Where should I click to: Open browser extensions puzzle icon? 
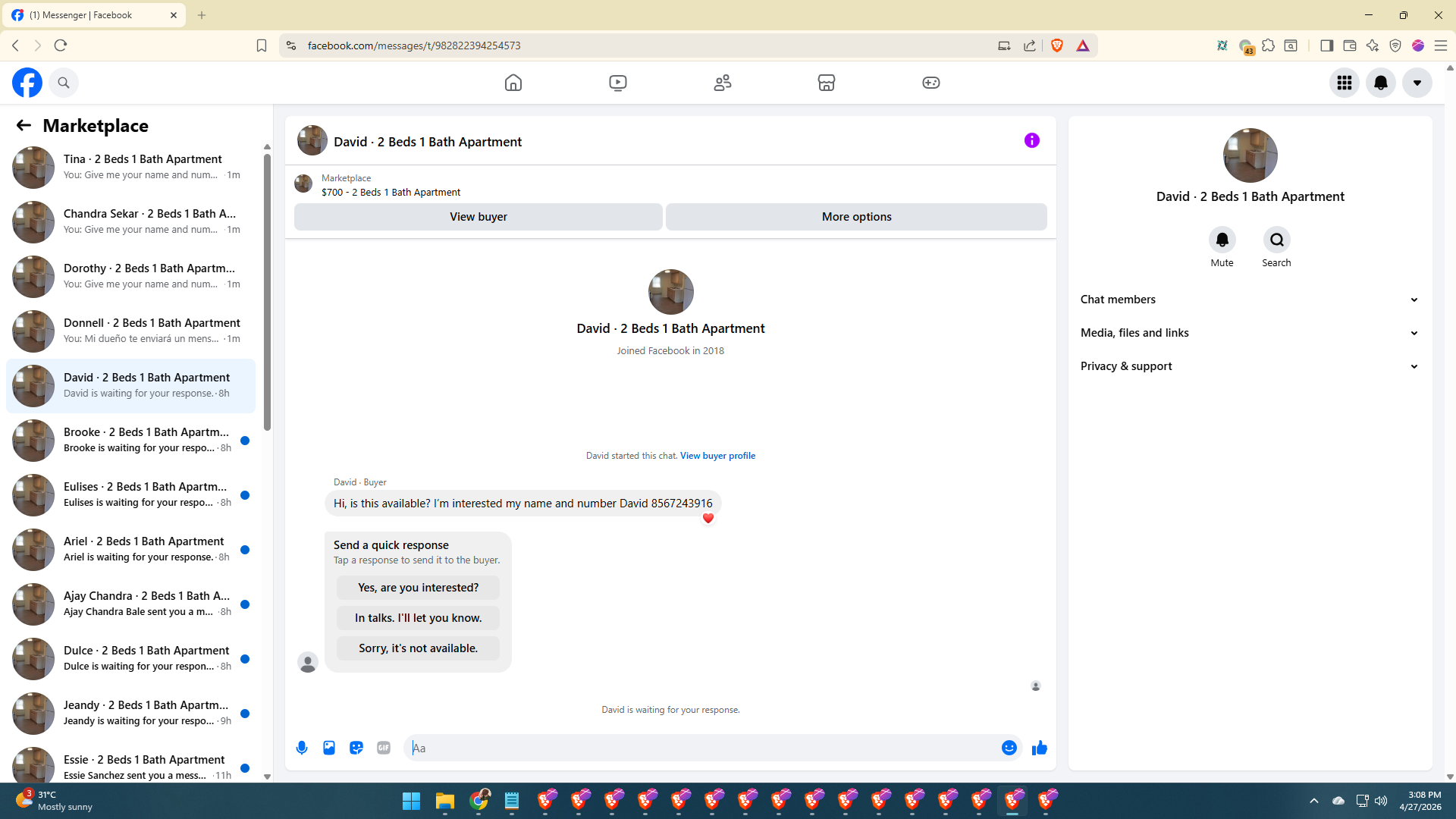(x=1268, y=45)
